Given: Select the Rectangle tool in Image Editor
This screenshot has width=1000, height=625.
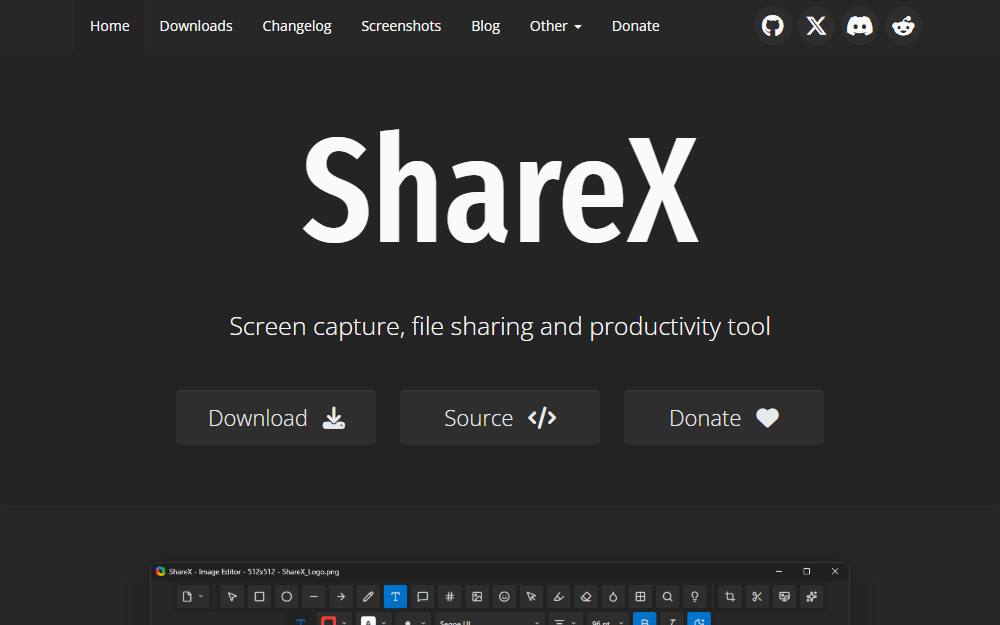Looking at the screenshot, I should (x=260, y=597).
